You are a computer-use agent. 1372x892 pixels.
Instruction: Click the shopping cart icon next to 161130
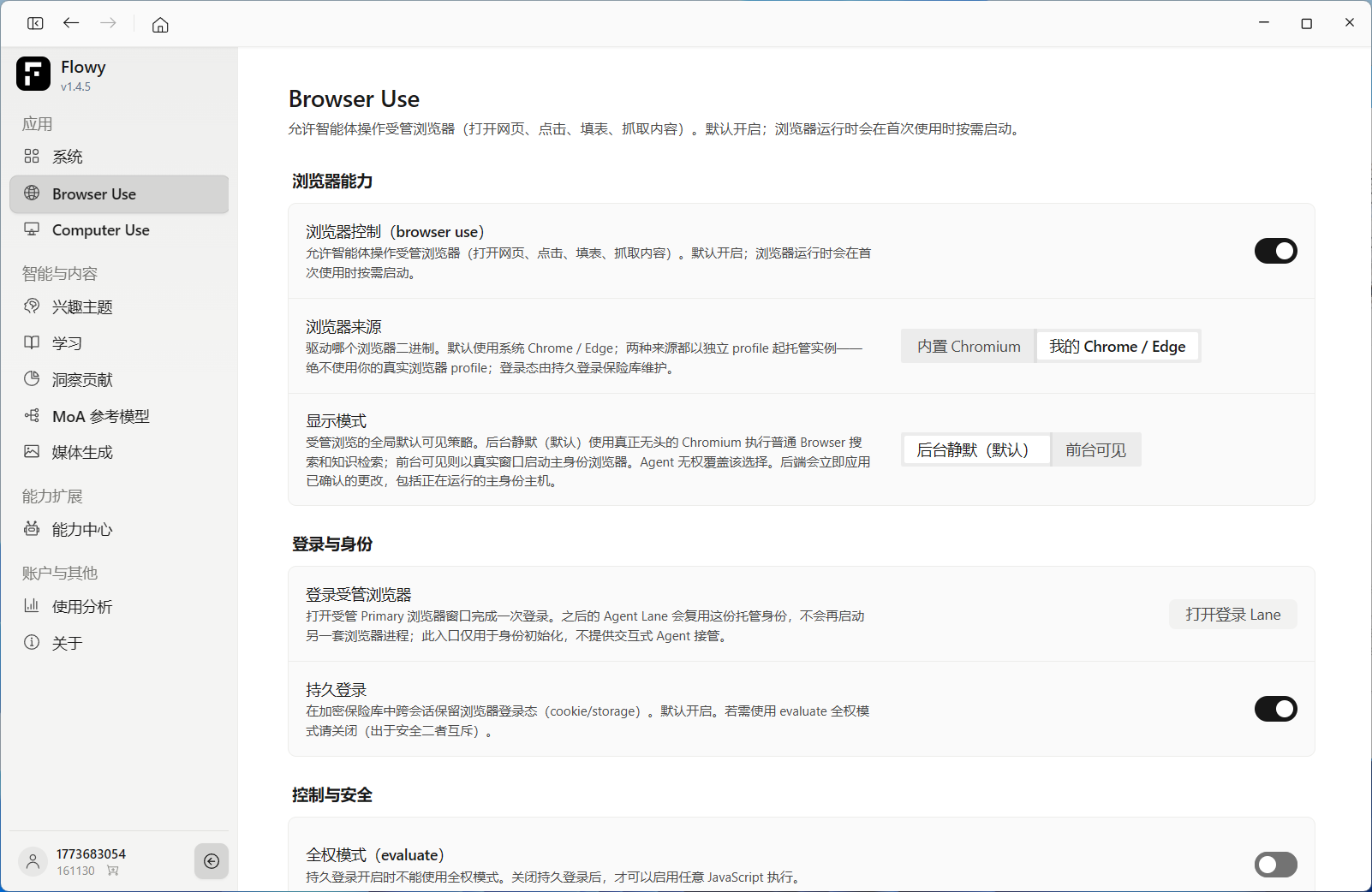(113, 871)
